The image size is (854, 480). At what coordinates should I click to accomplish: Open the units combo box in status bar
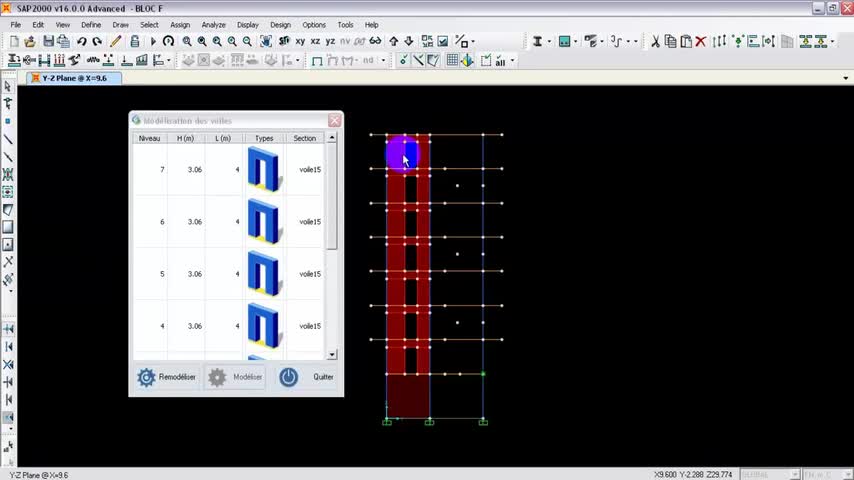827,475
